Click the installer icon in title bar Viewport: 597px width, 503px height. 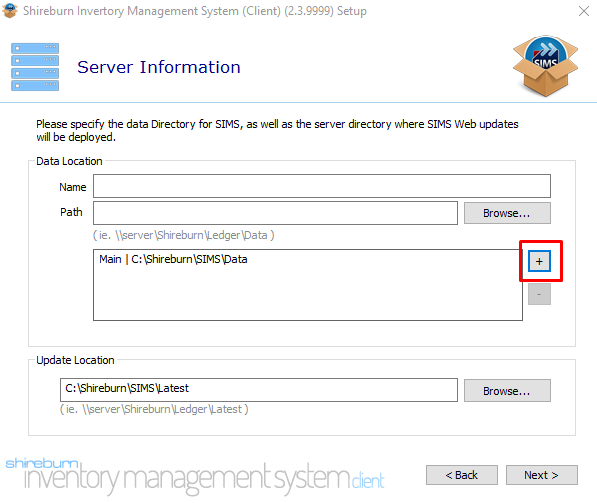pyautogui.click(x=10, y=11)
